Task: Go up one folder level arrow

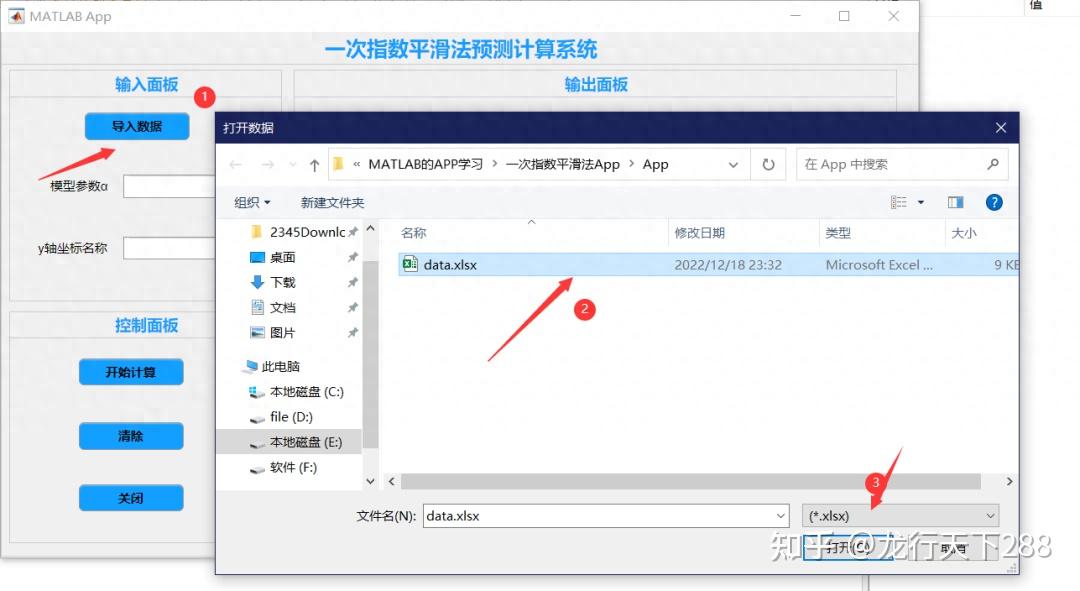Action: (x=315, y=165)
